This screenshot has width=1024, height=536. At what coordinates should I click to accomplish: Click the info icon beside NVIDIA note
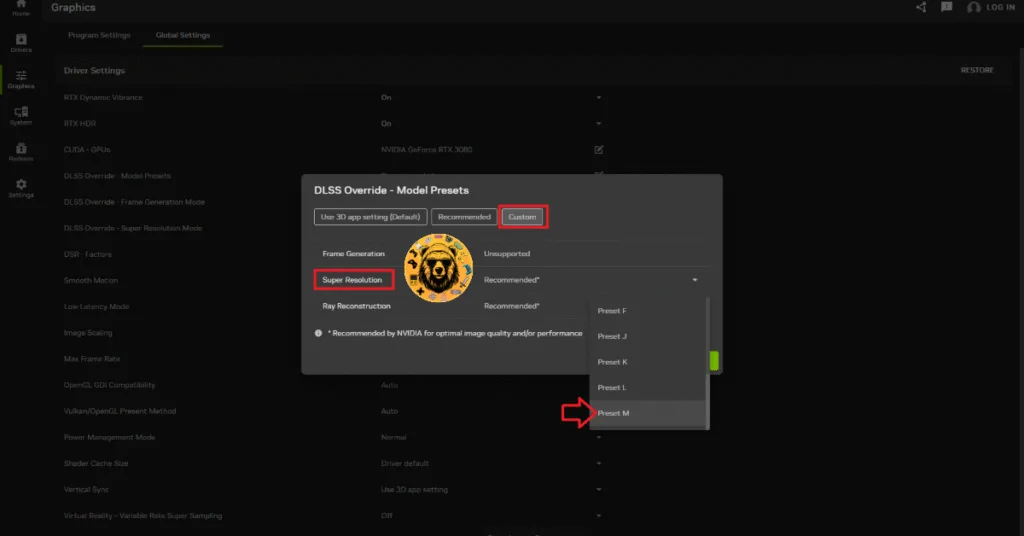tap(318, 333)
